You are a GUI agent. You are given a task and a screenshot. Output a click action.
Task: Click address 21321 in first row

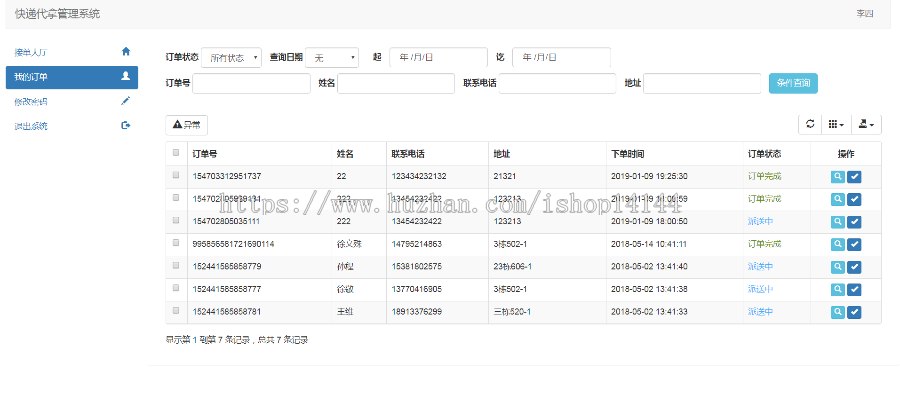[x=504, y=176]
